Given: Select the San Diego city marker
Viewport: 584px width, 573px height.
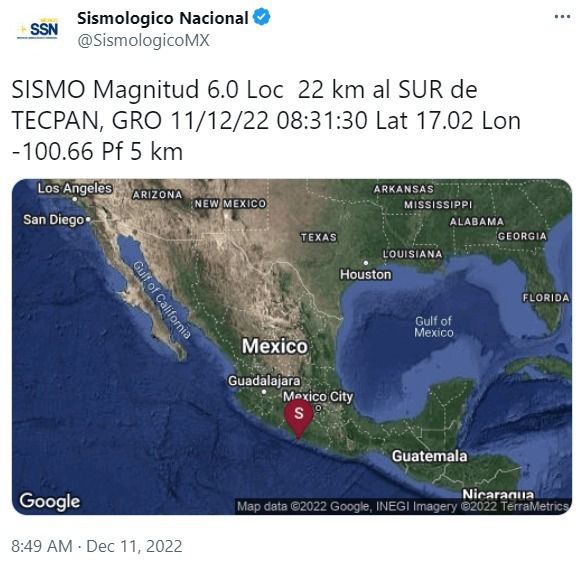Looking at the screenshot, I should 88,219.
